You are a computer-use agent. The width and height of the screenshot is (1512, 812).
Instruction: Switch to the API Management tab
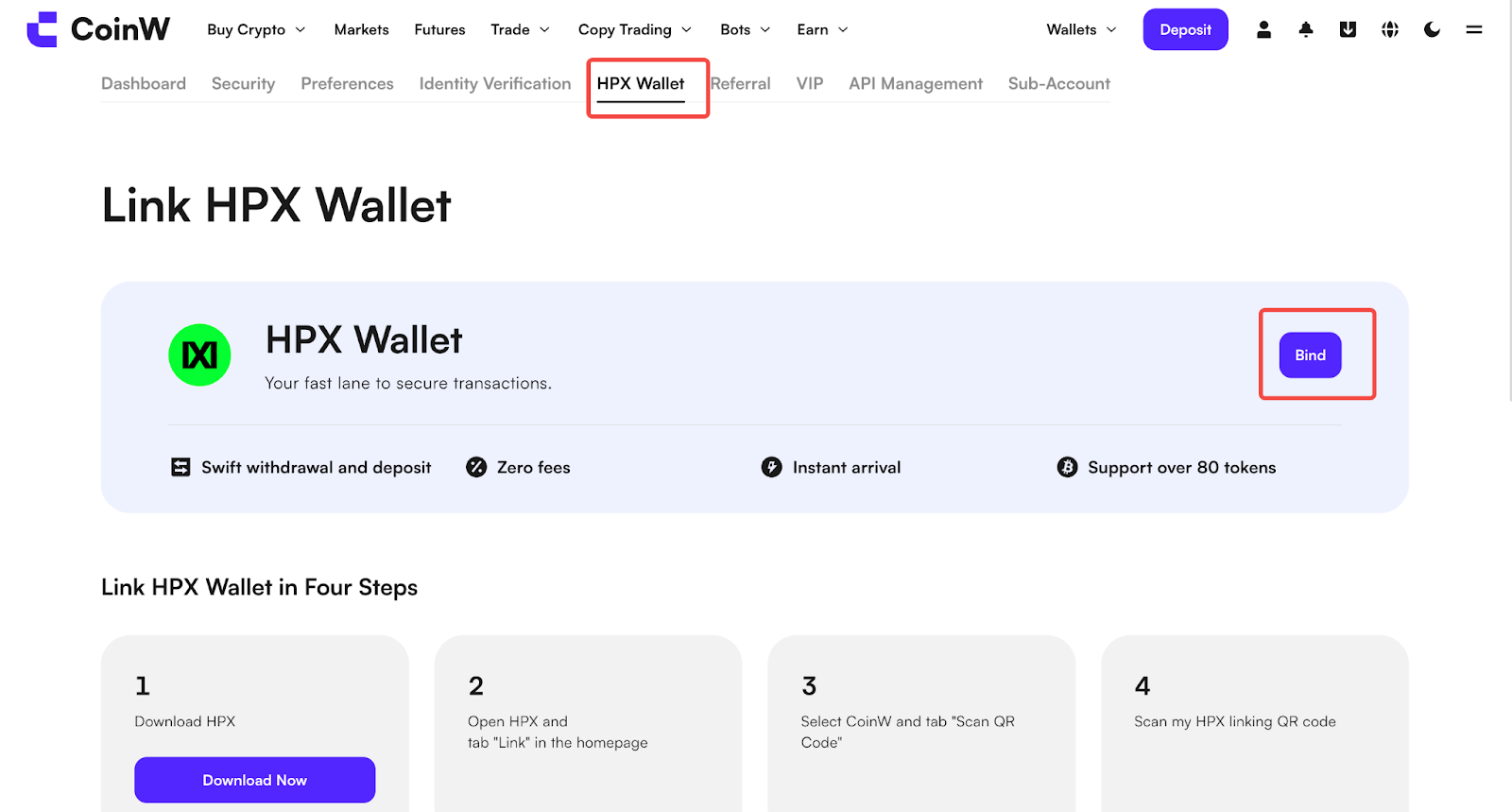pos(916,83)
